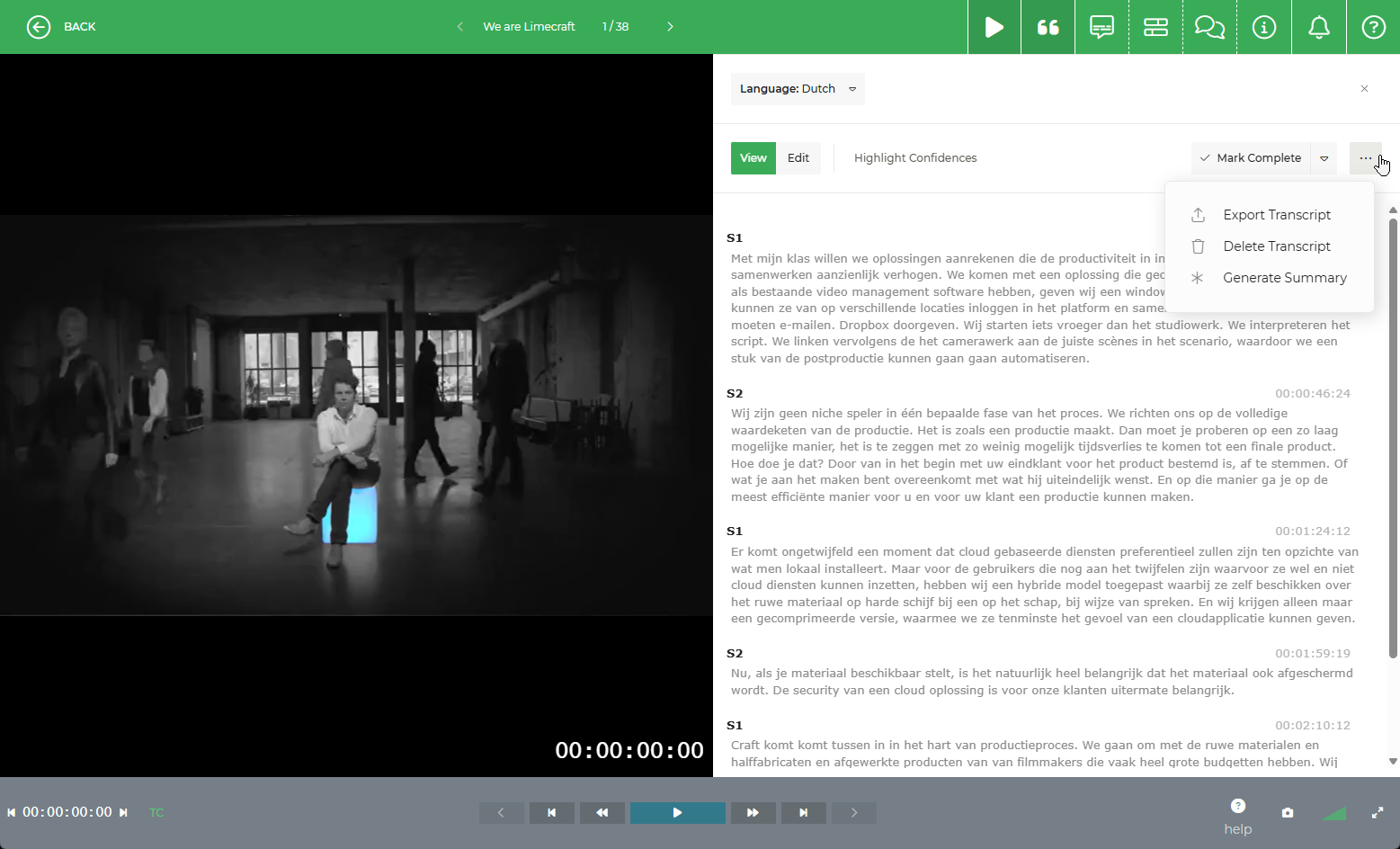Toggle Highlight Confidences
Screen dimensions: 1400x849
click(915, 157)
